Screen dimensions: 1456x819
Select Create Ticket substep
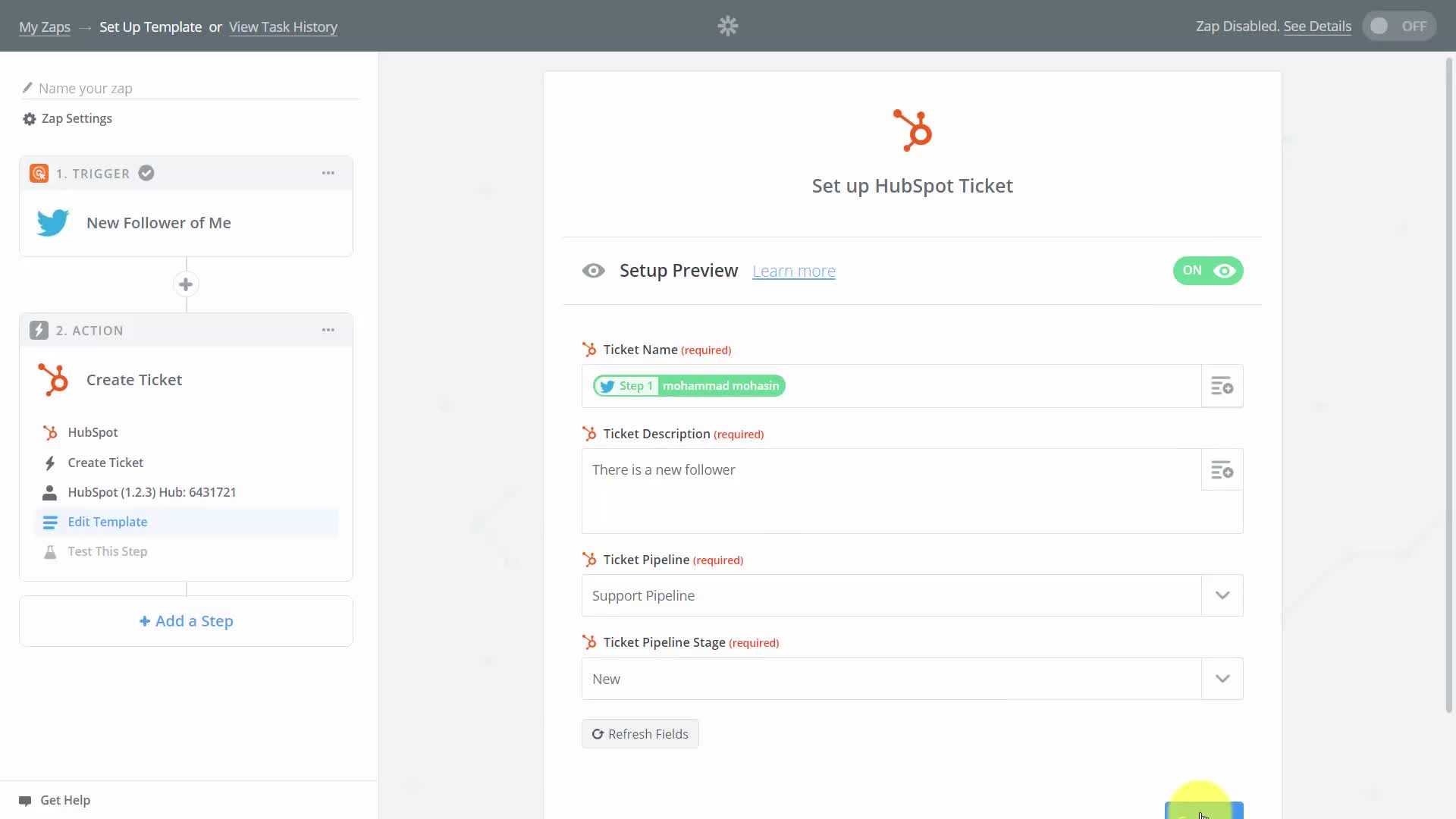tap(186, 463)
